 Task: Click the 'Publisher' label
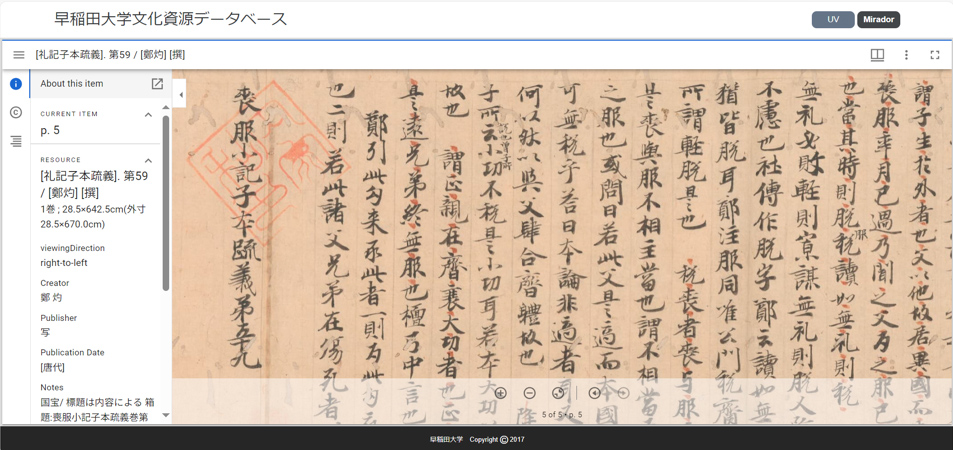pyautogui.click(x=58, y=318)
